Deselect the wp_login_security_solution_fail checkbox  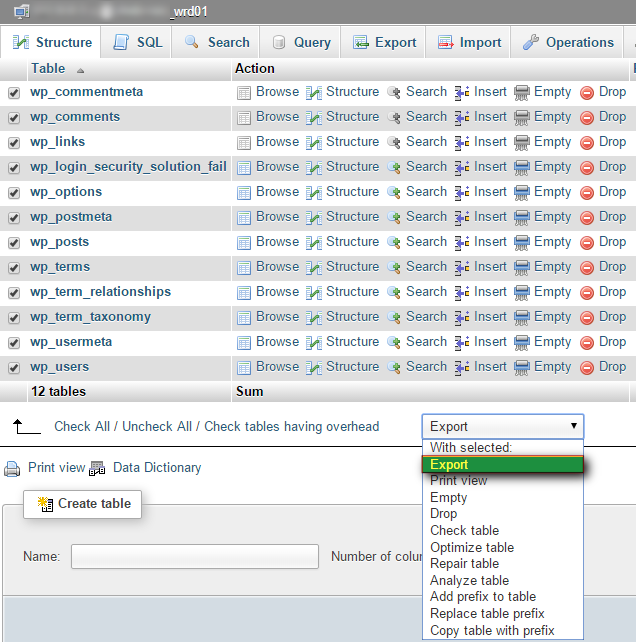[14, 167]
